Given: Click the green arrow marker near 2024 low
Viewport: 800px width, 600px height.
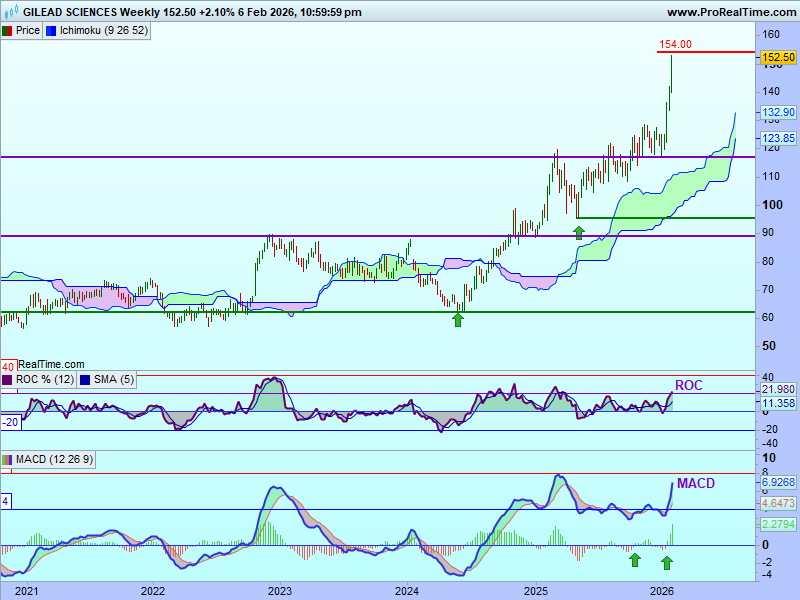Looking at the screenshot, I should [458, 319].
